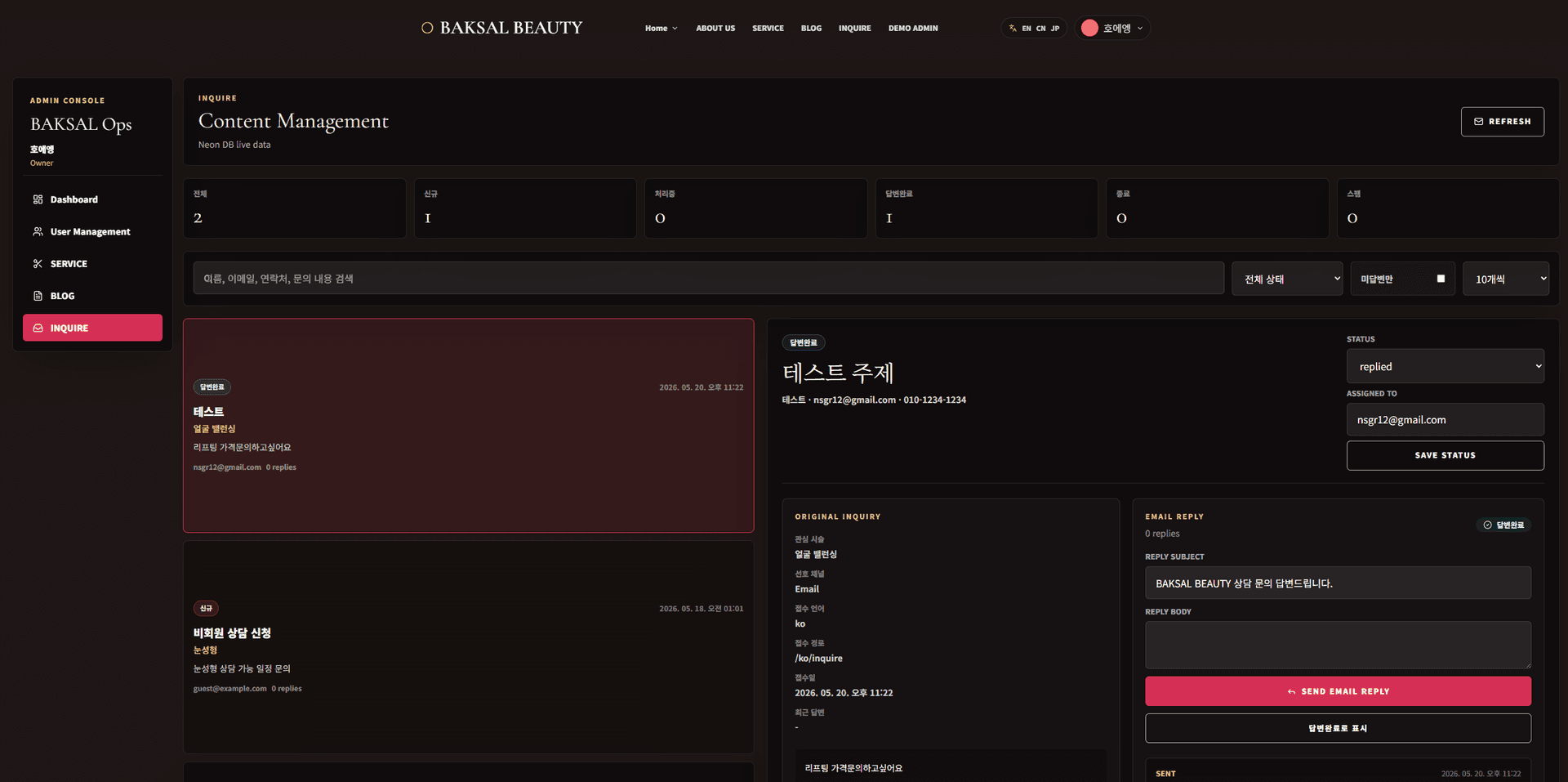
Task: Switch language to EN
Action: pos(1027,29)
